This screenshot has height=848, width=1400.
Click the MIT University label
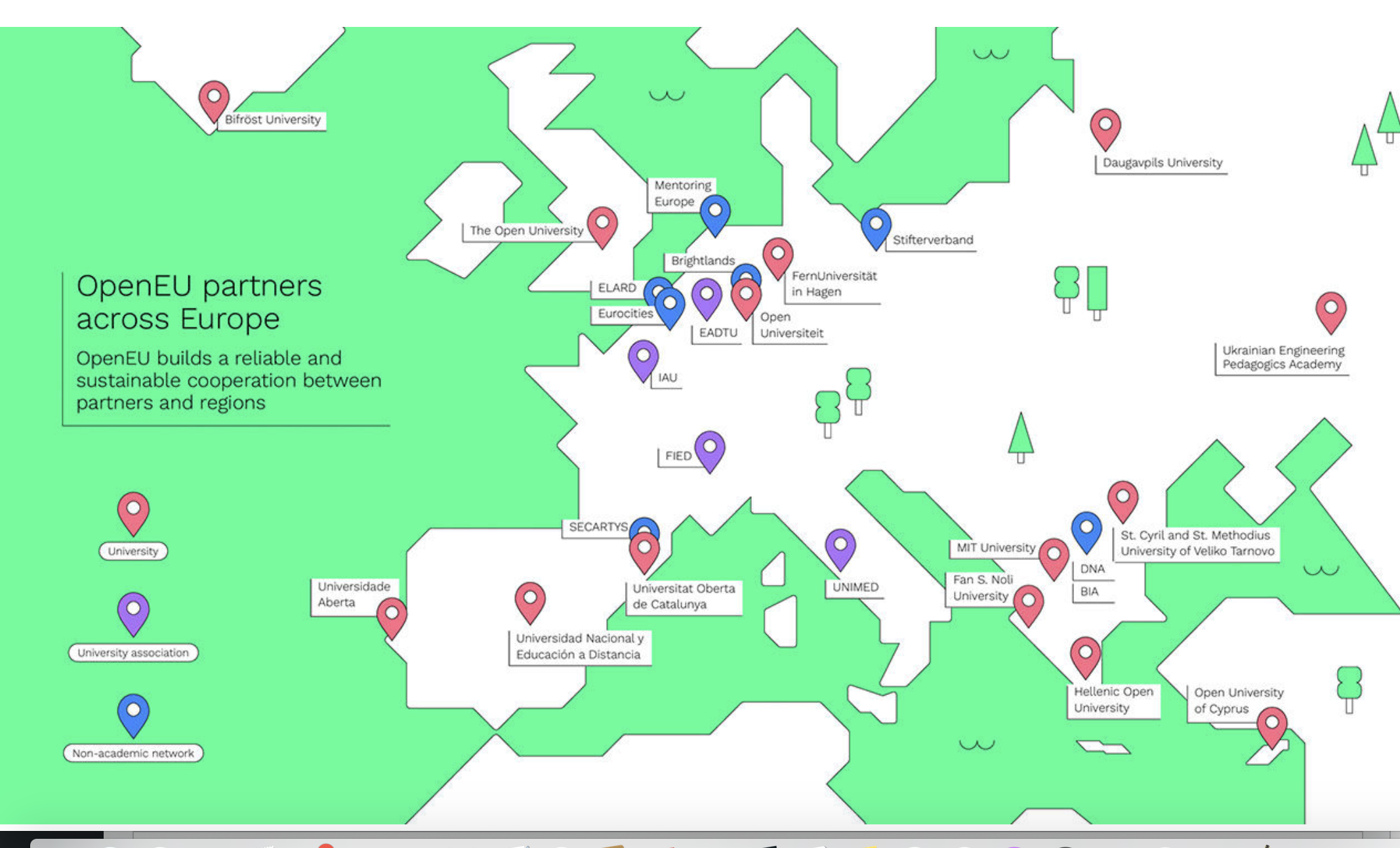coord(995,547)
